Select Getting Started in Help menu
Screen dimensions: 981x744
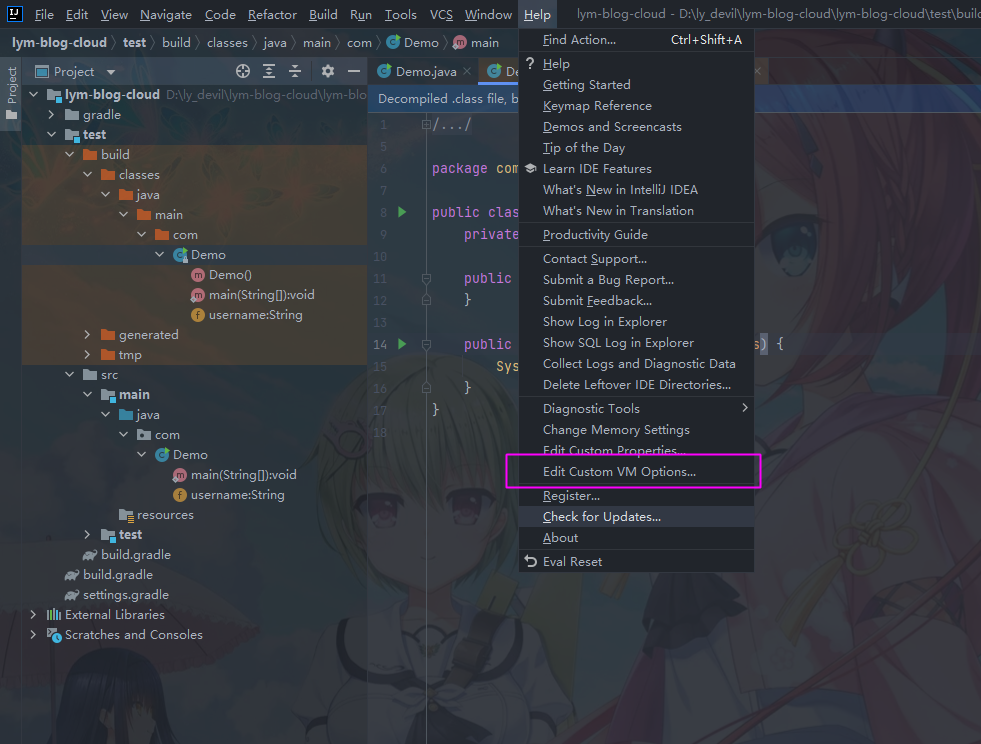636,84
